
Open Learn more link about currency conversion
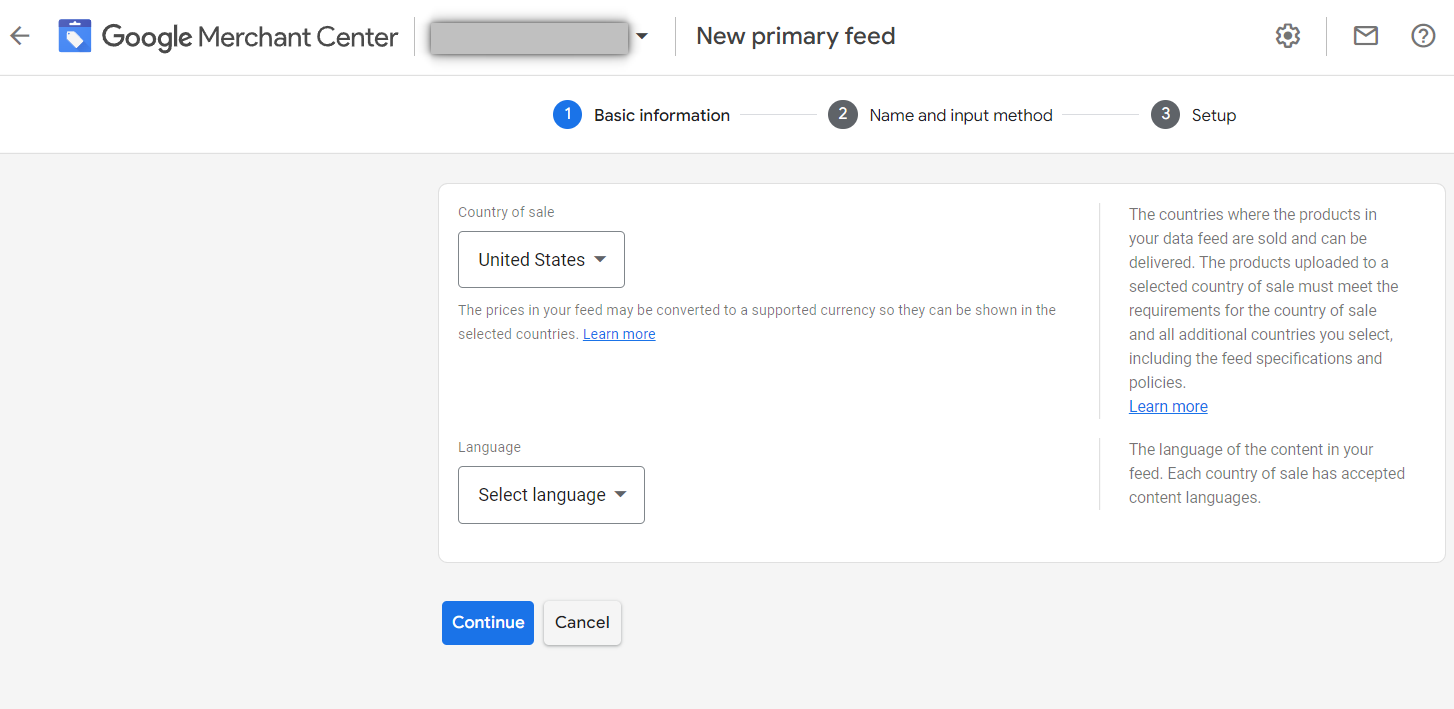coord(619,334)
